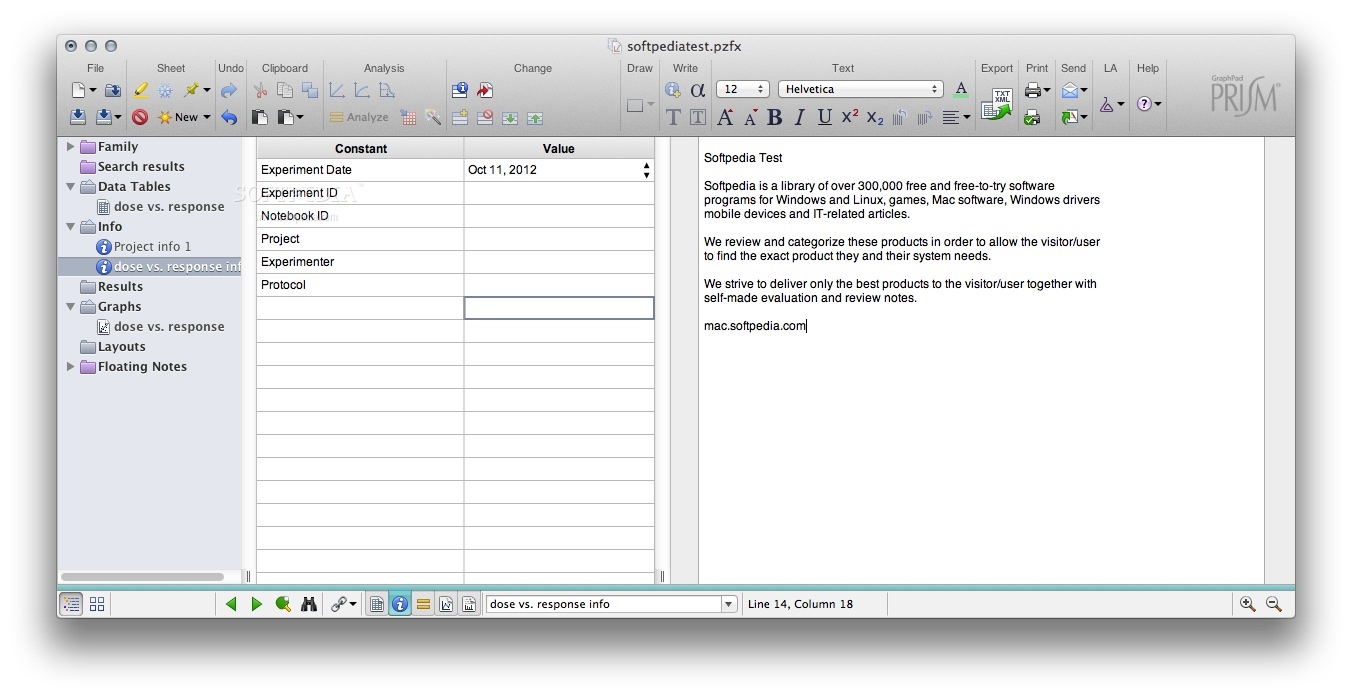Click the Highlight sheet marker icon
This screenshot has height=697, width=1352.
pos(141,90)
